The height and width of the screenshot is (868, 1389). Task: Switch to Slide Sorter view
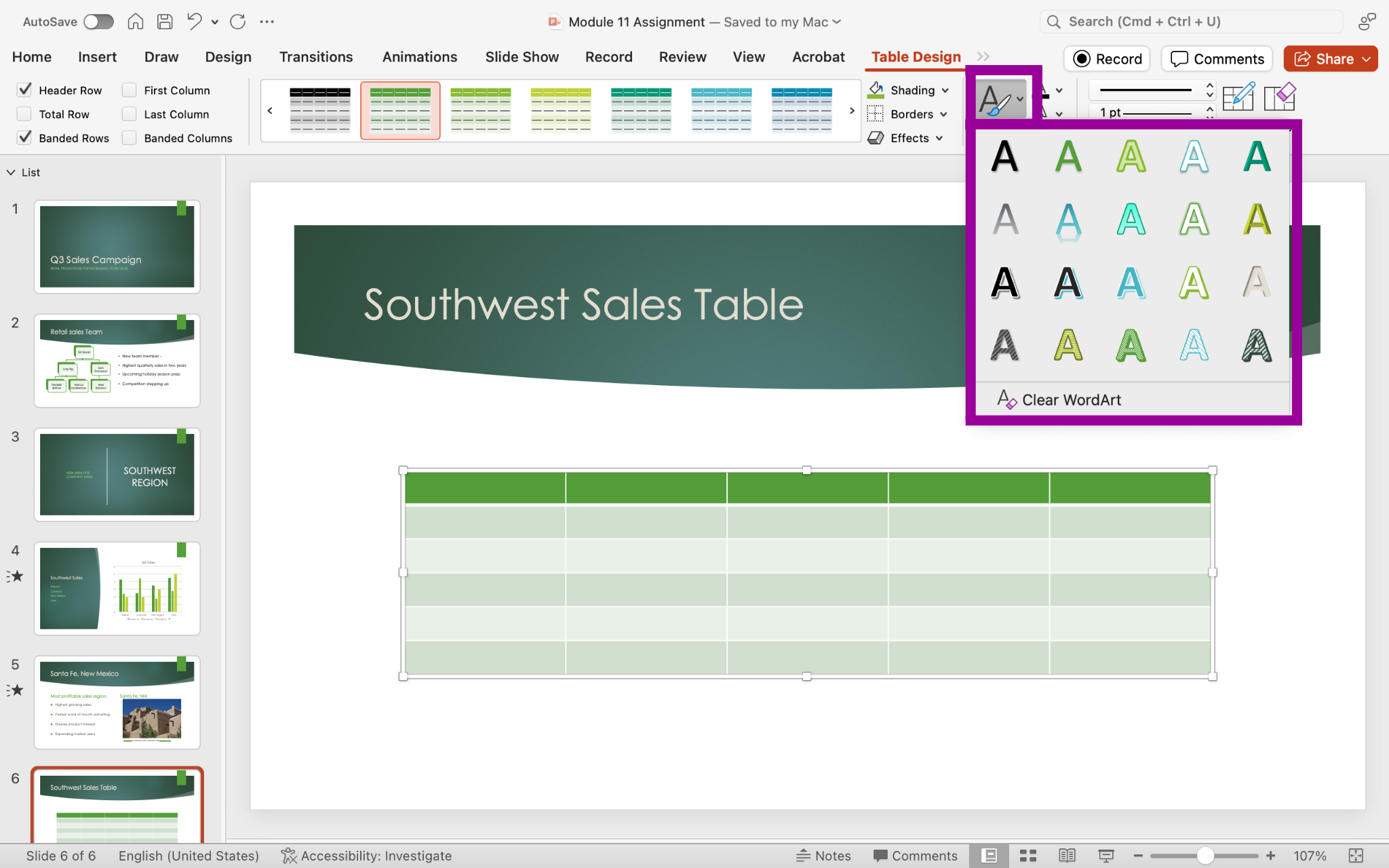1028,856
